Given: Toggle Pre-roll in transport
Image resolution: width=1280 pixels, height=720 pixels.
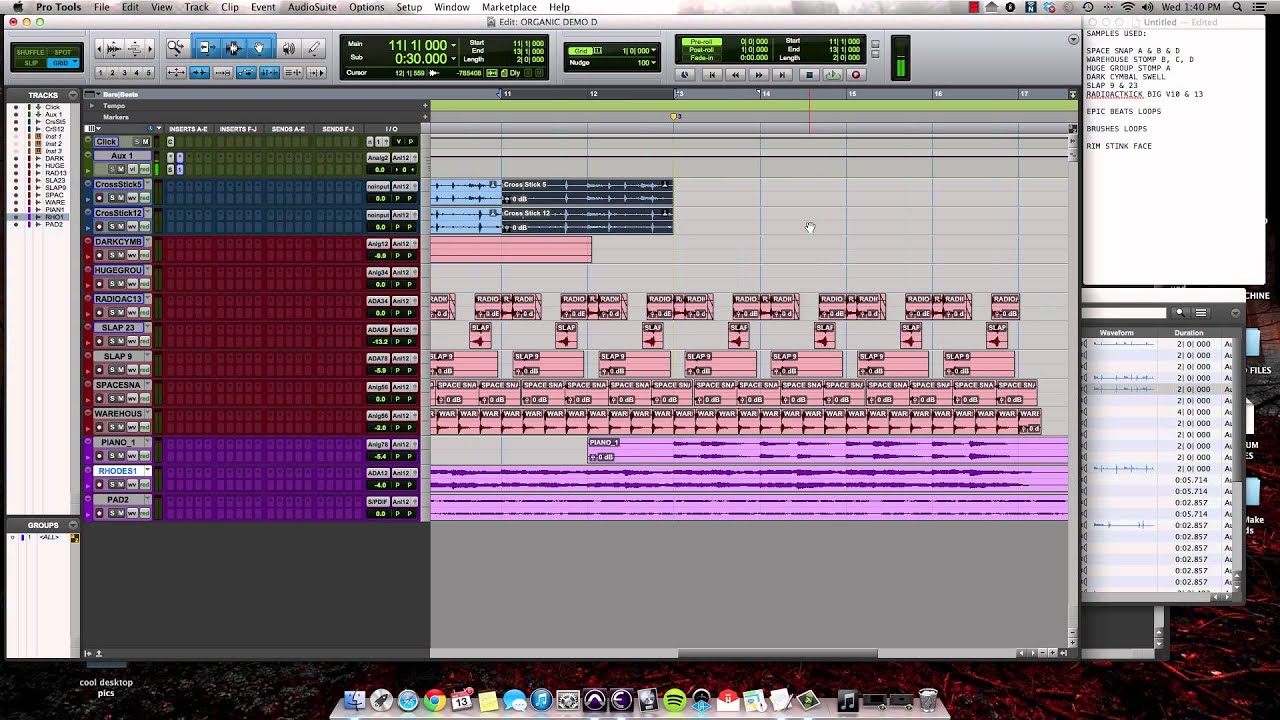Looking at the screenshot, I should (x=700, y=42).
